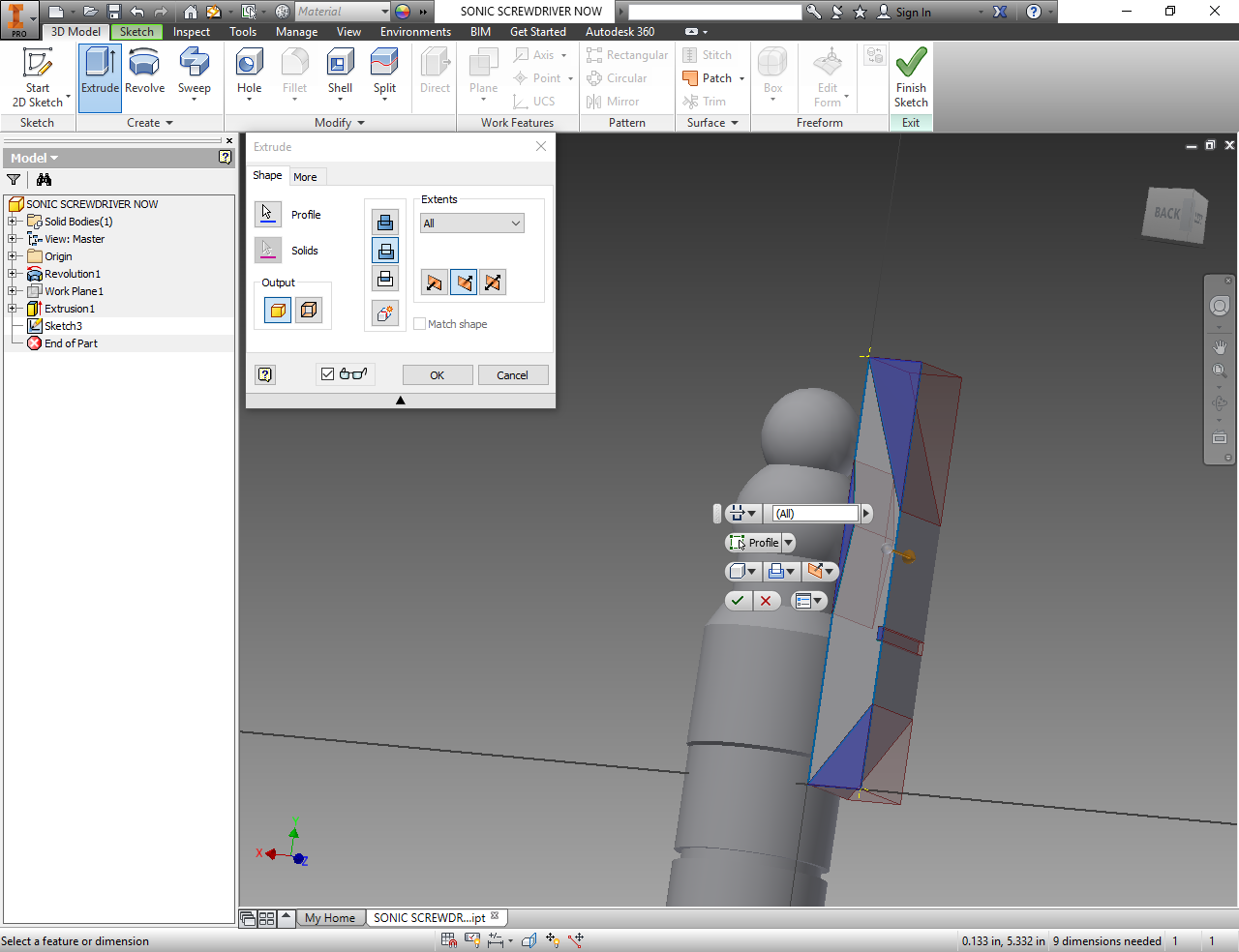This screenshot has width=1239, height=952.
Task: Select the Cut operation button
Action: 385,251
